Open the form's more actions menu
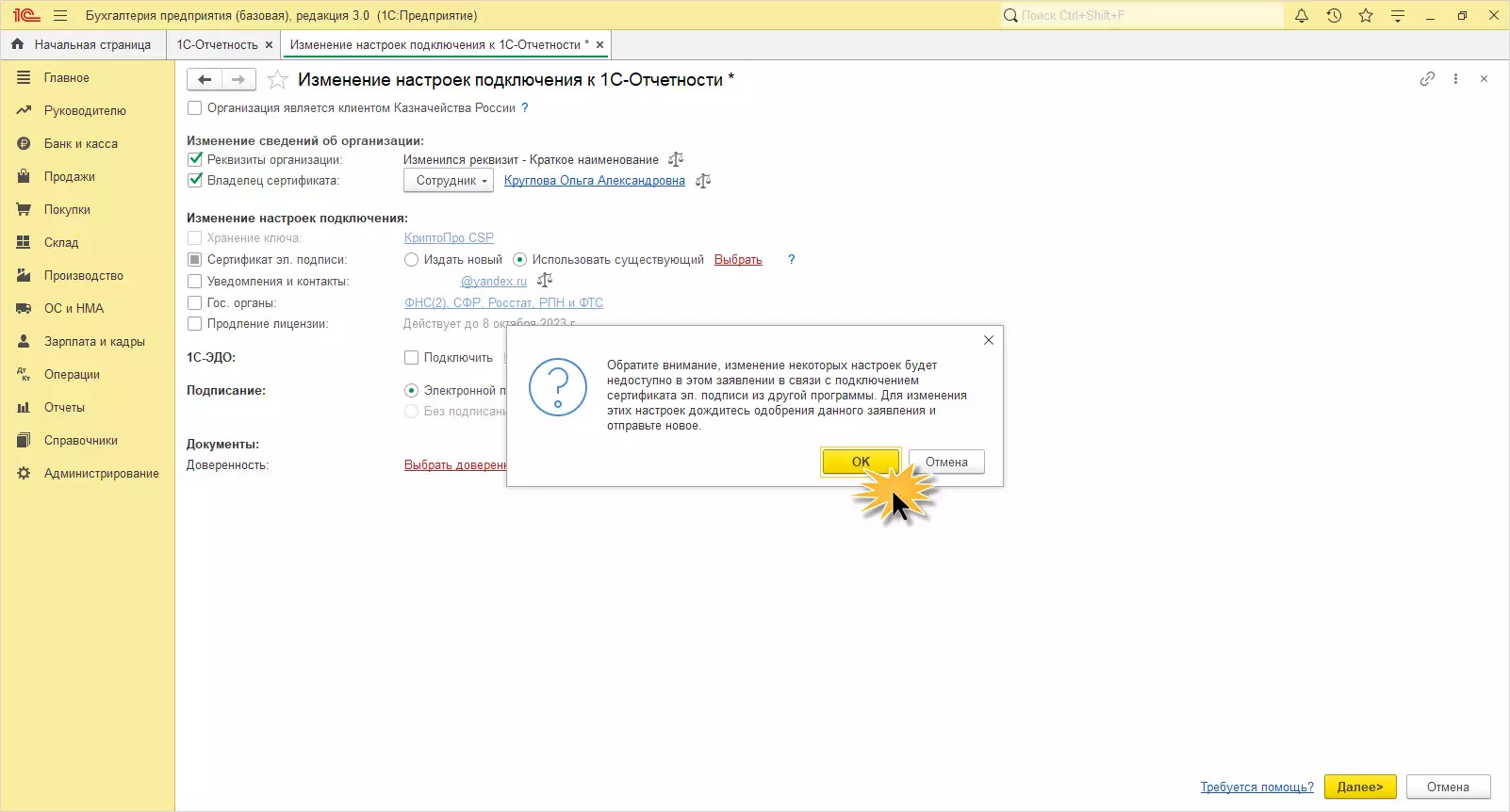 (1455, 79)
